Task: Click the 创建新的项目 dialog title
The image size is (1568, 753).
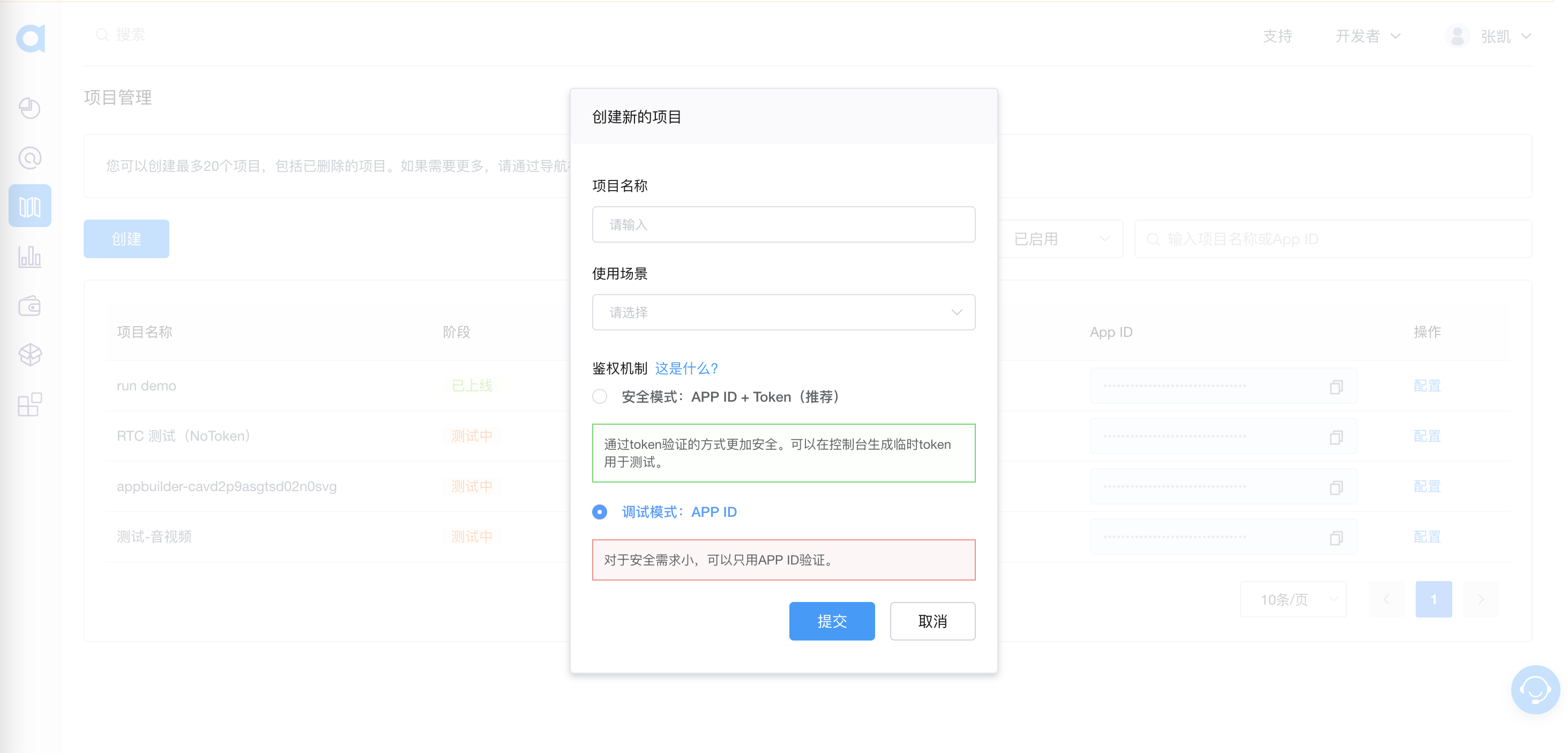Action: [637, 117]
